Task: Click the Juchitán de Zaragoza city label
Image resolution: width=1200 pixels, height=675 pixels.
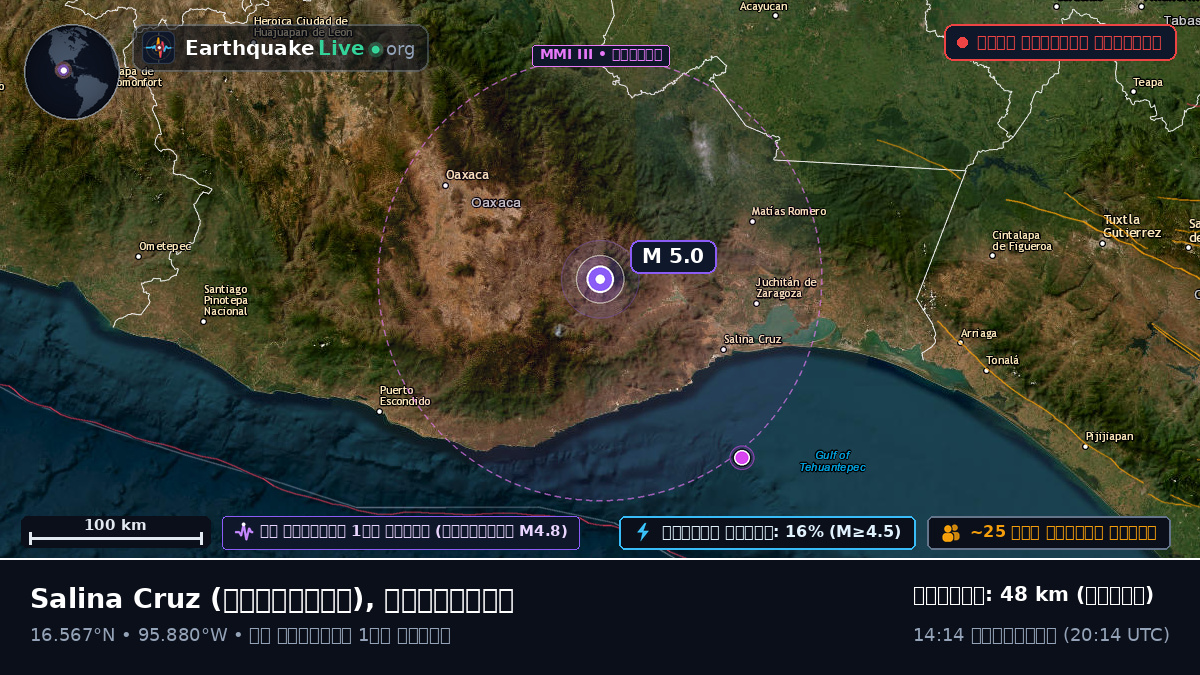Action: coord(787,288)
